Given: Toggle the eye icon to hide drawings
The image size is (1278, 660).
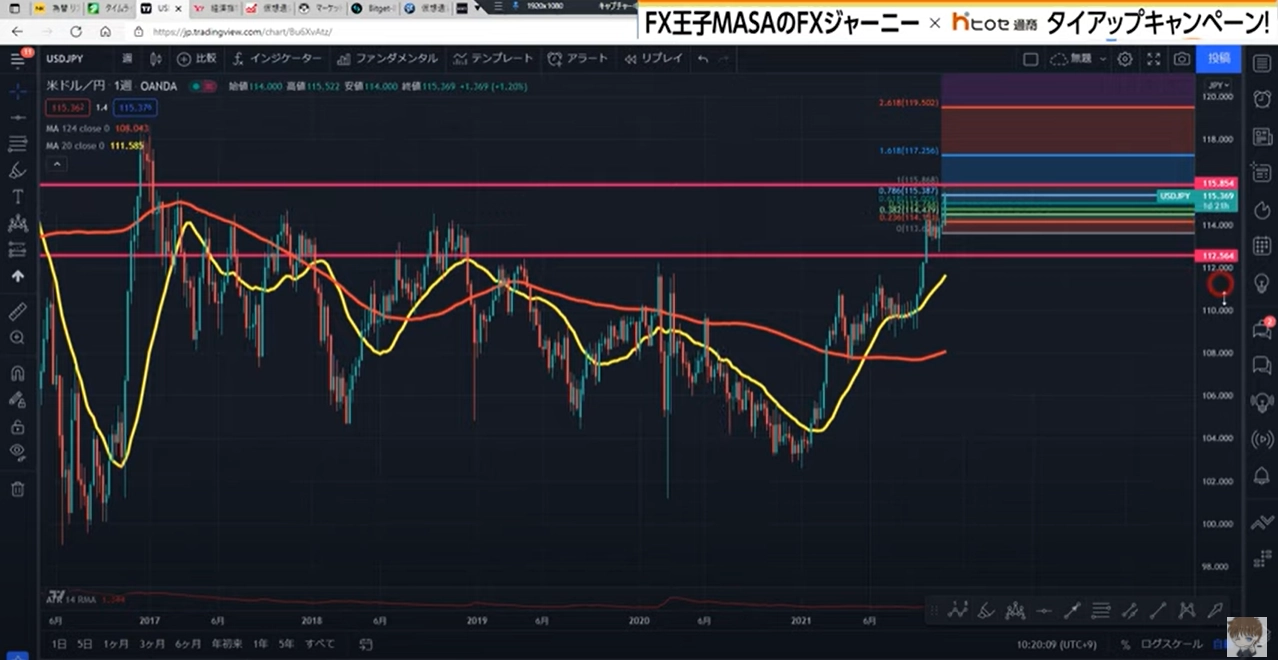Looking at the screenshot, I should tap(17, 451).
